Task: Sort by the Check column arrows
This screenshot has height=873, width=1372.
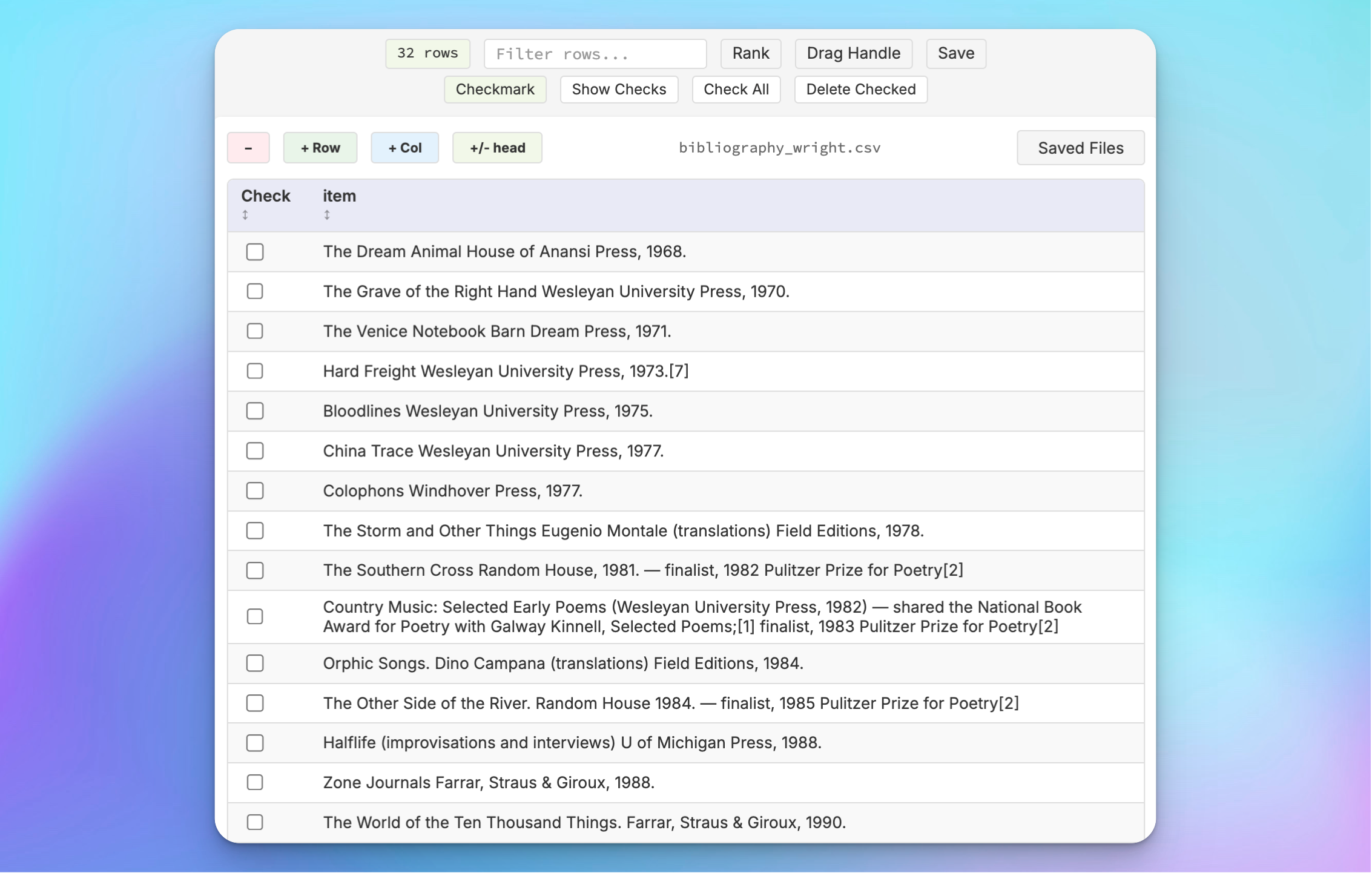Action: [245, 215]
